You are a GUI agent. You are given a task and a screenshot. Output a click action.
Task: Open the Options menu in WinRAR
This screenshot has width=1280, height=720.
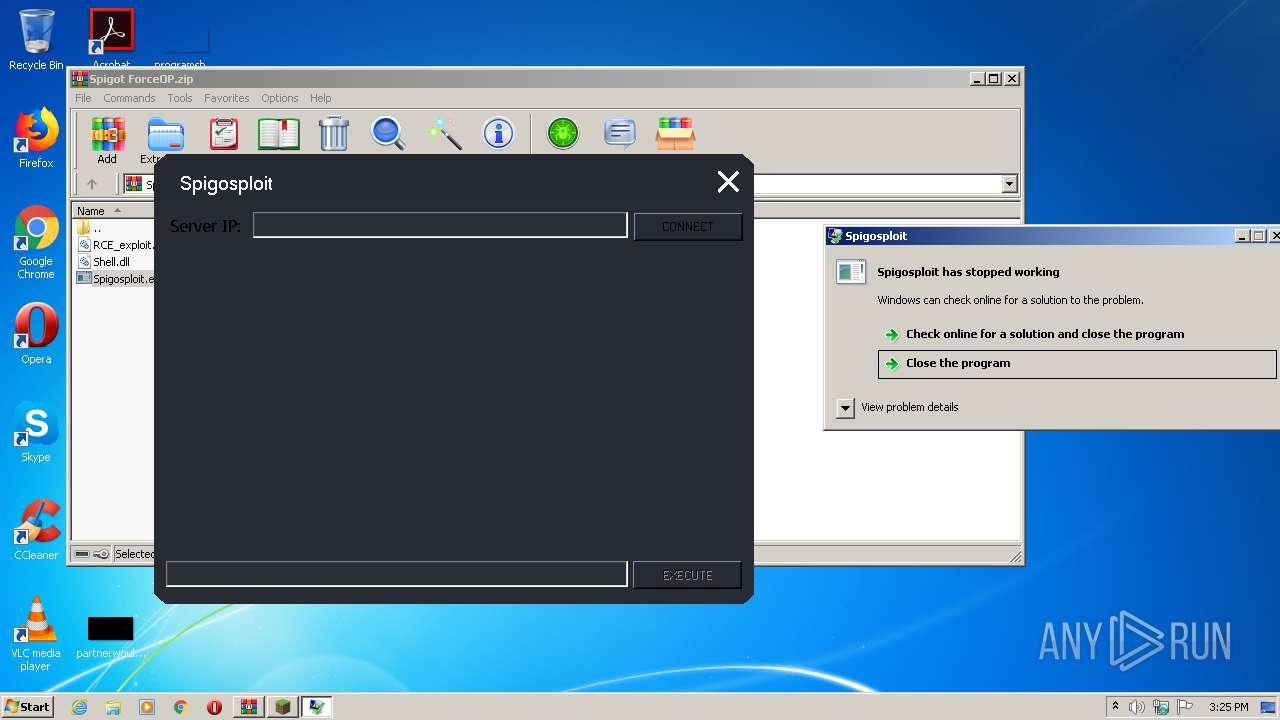pyautogui.click(x=280, y=98)
